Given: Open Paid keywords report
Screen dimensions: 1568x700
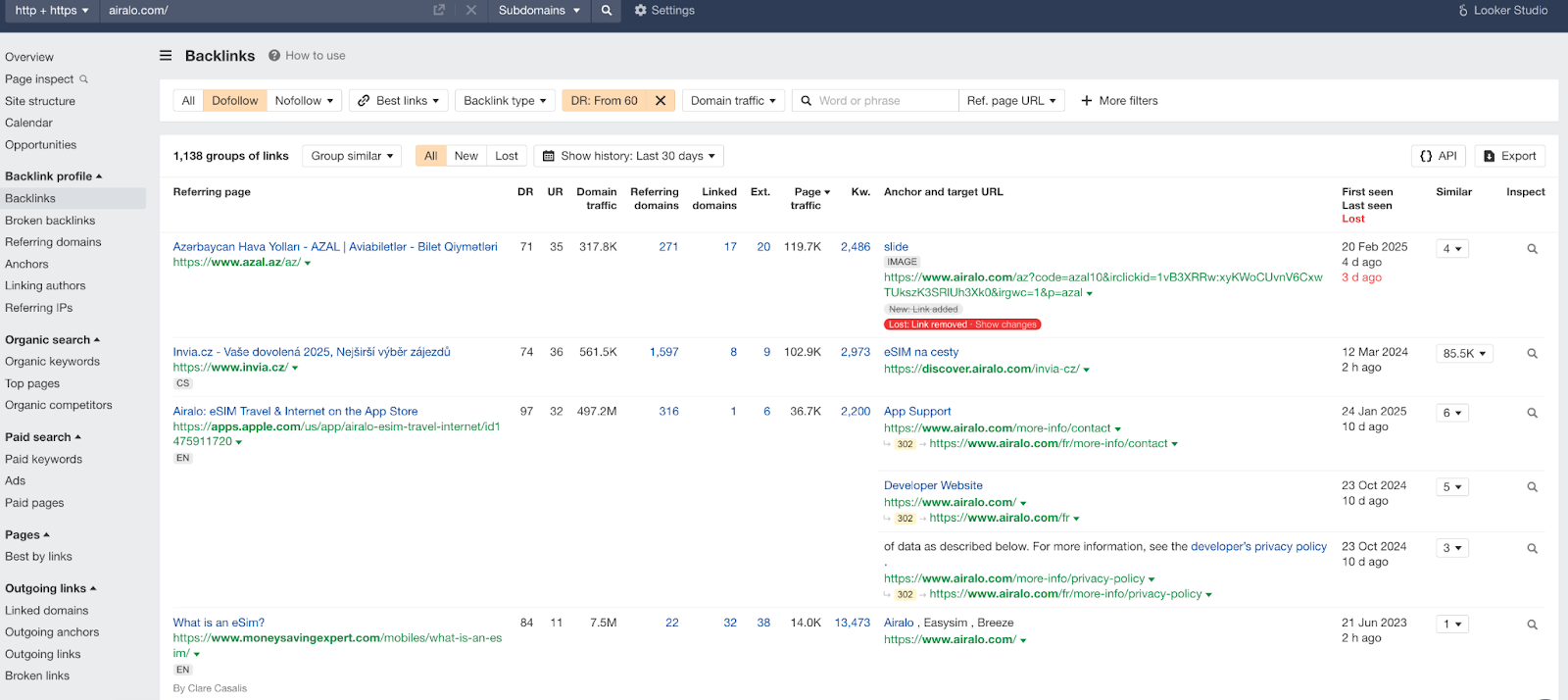Looking at the screenshot, I should pyautogui.click(x=43, y=459).
